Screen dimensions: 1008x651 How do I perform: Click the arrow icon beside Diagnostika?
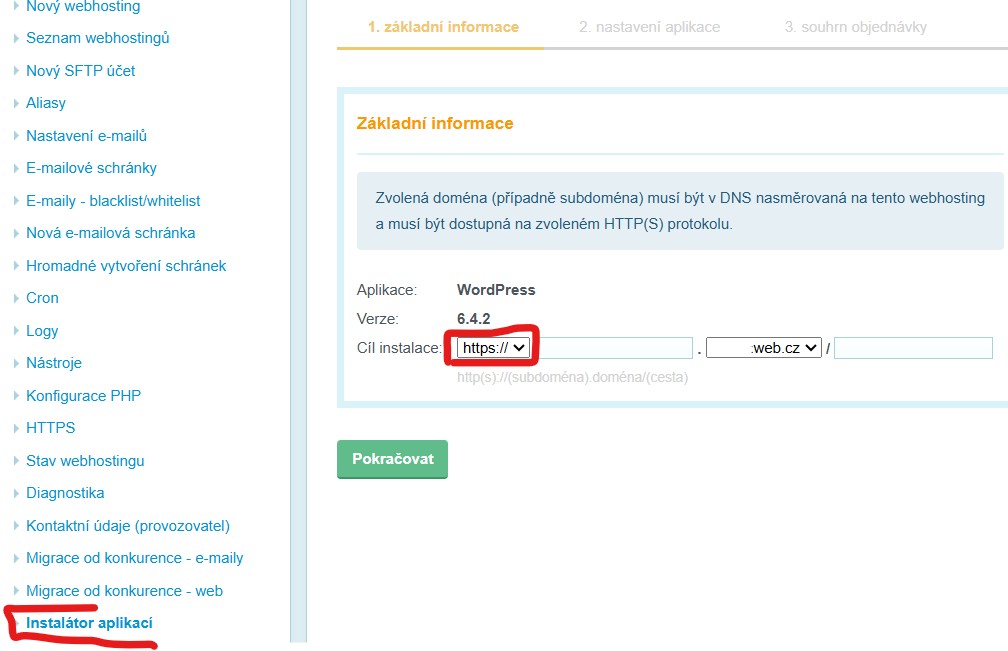(x=16, y=493)
